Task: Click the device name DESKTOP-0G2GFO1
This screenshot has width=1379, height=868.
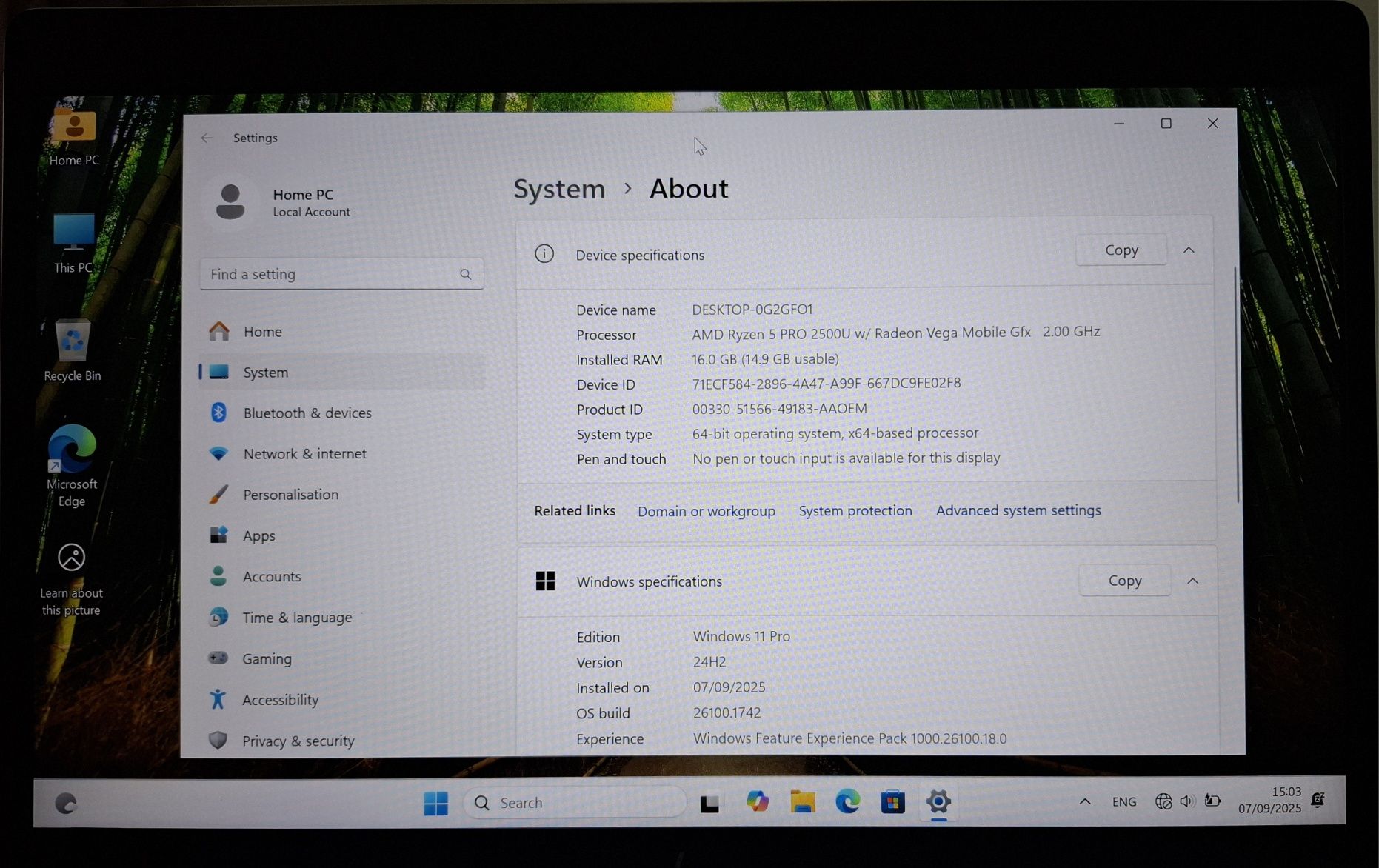Action: 752,310
